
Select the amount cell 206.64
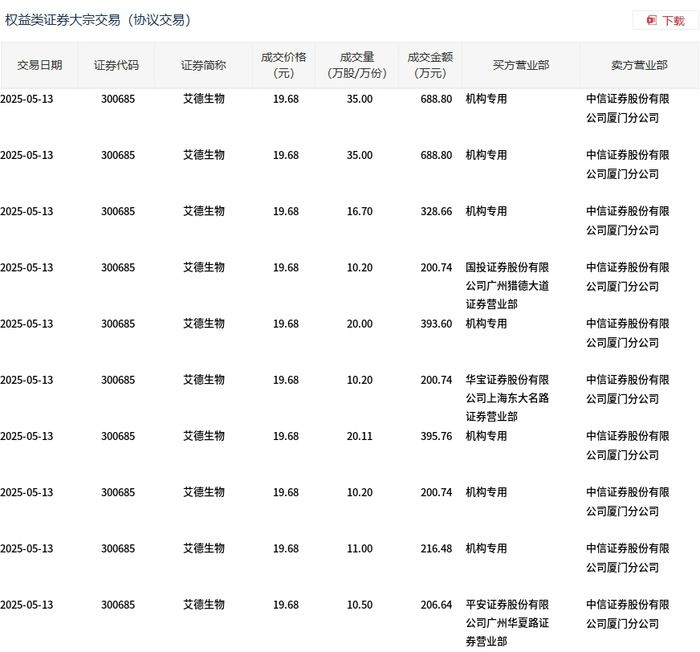click(436, 605)
